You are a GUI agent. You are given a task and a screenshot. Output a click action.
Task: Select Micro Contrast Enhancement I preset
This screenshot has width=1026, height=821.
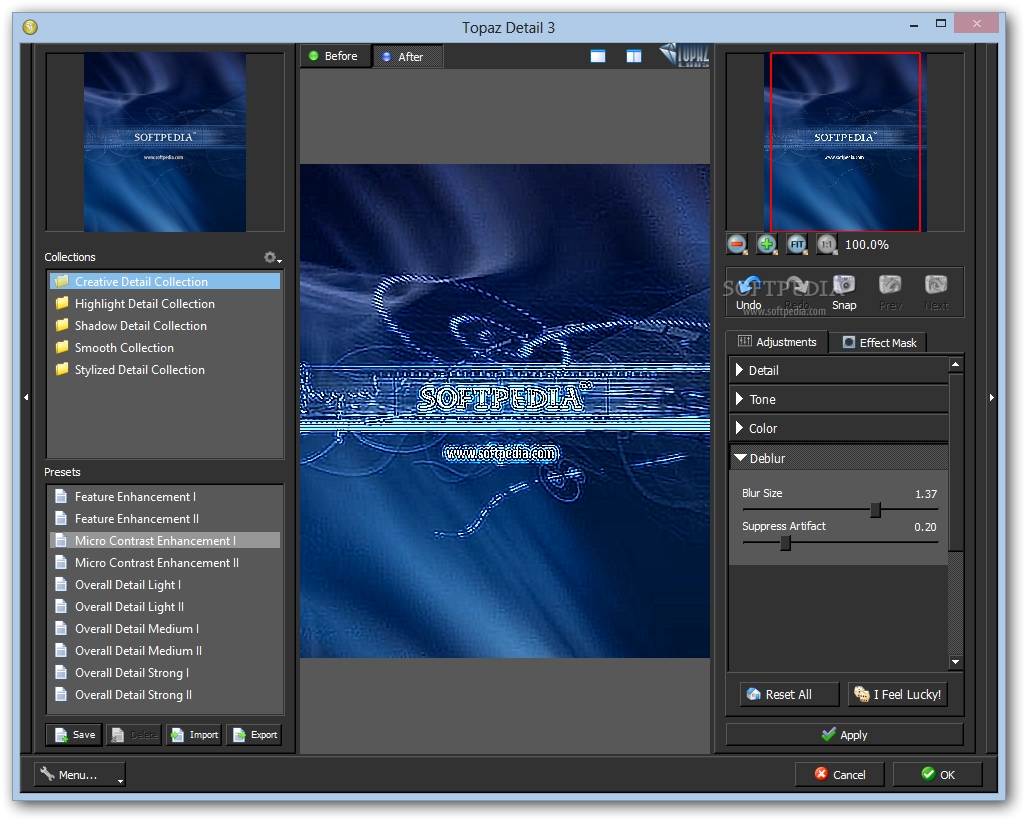tap(165, 540)
